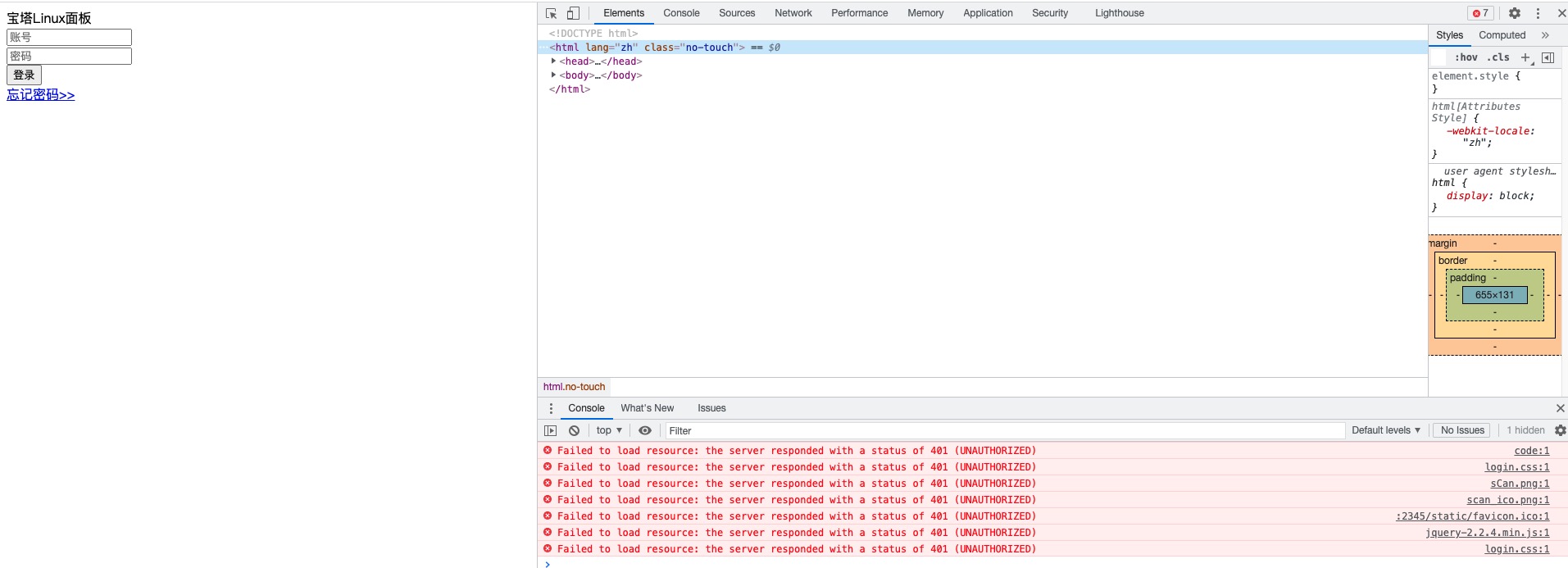Click the new style rule plus icon
This screenshot has width=1568, height=568.
pos(1525,57)
